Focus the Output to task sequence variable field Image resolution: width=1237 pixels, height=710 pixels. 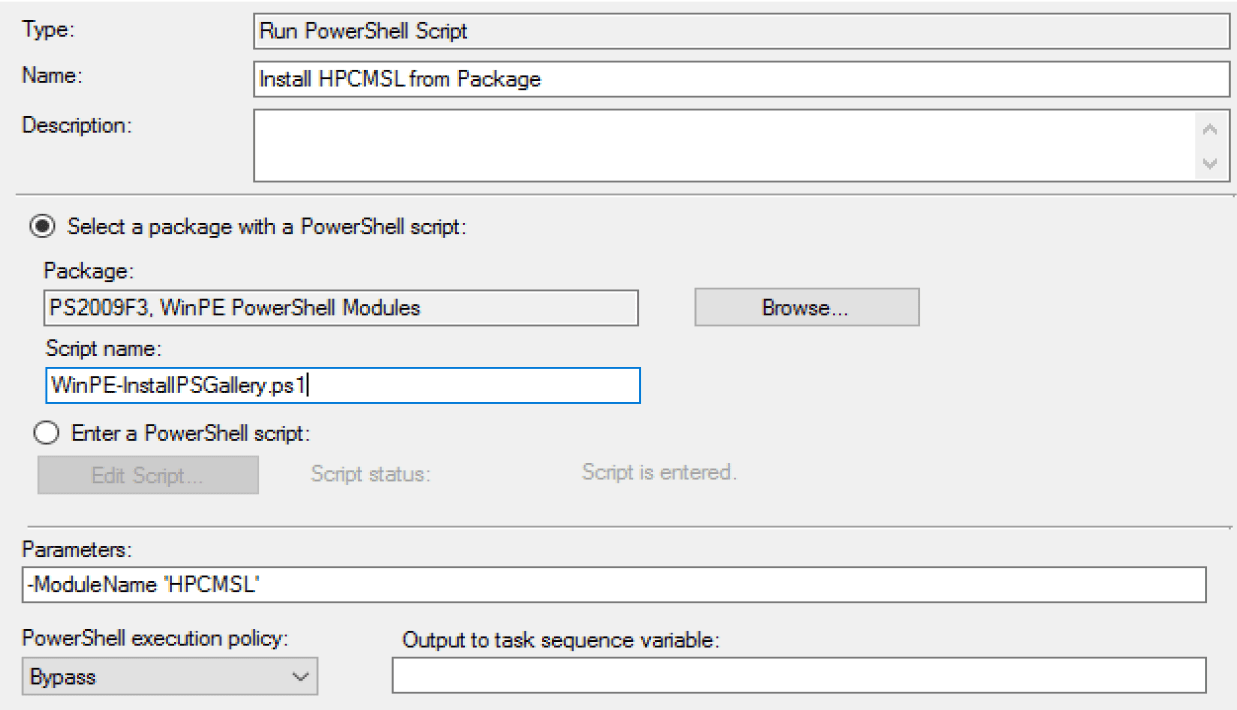(x=798, y=677)
